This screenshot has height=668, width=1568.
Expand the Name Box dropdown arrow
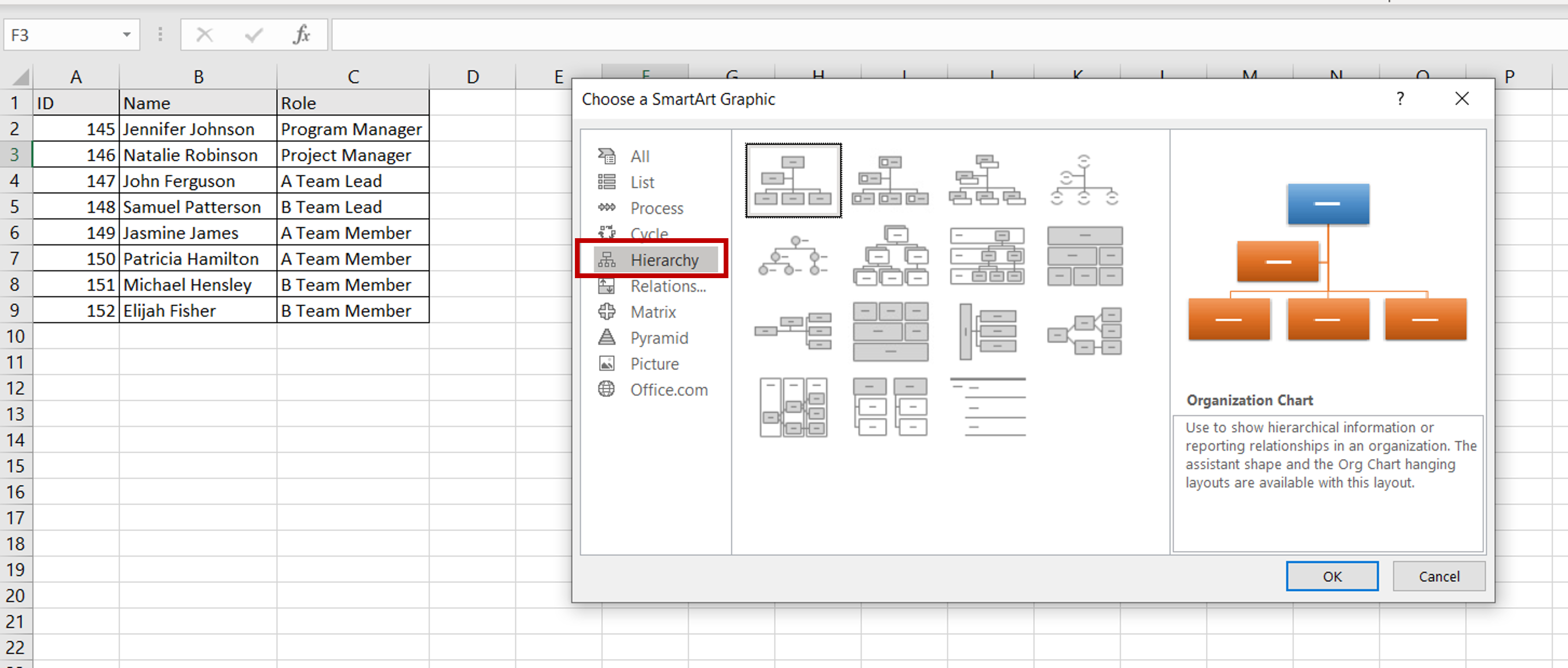126,35
